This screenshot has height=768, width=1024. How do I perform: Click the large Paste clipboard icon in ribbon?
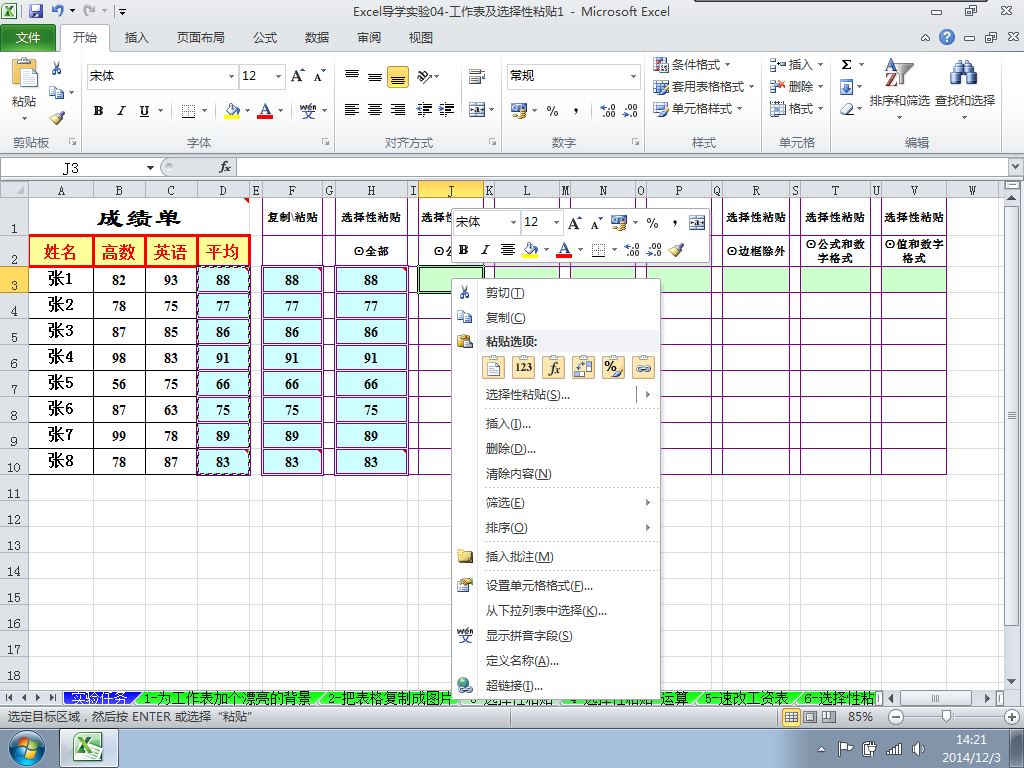(25, 74)
